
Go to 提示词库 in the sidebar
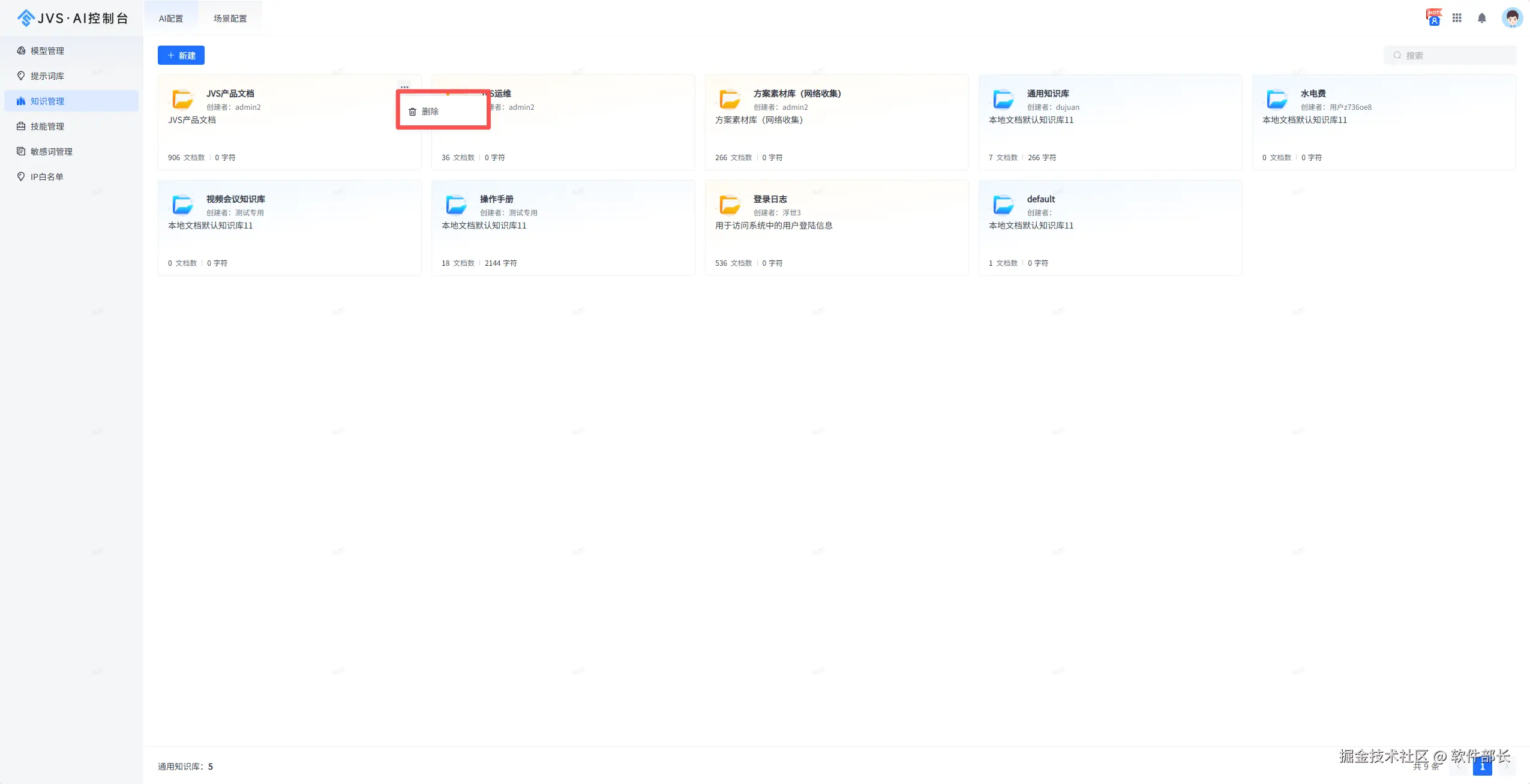click(47, 76)
